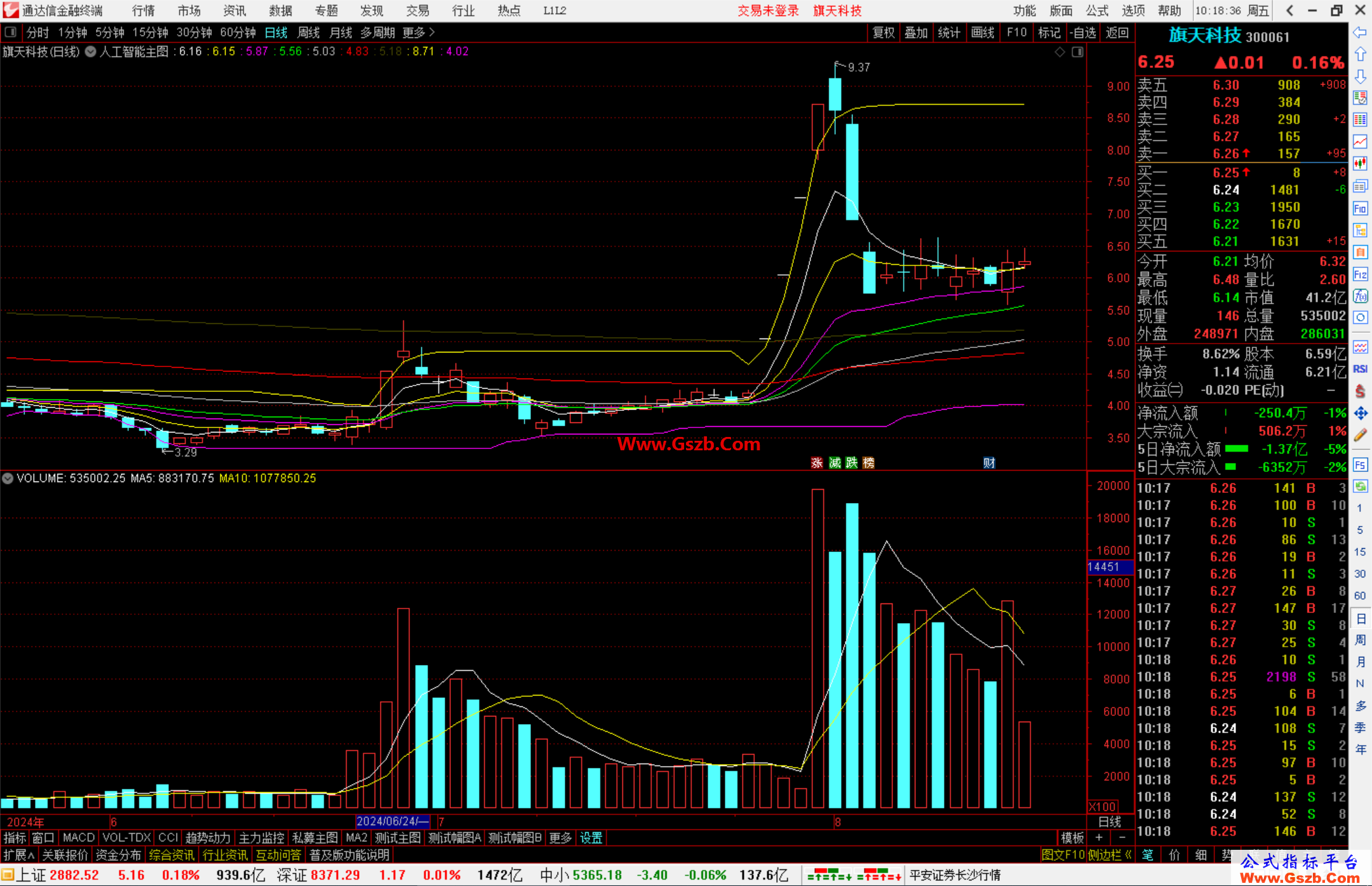This screenshot has height=886, width=1372.
Task: Open the F10 company info sidebar icon
Action: click(1360, 208)
